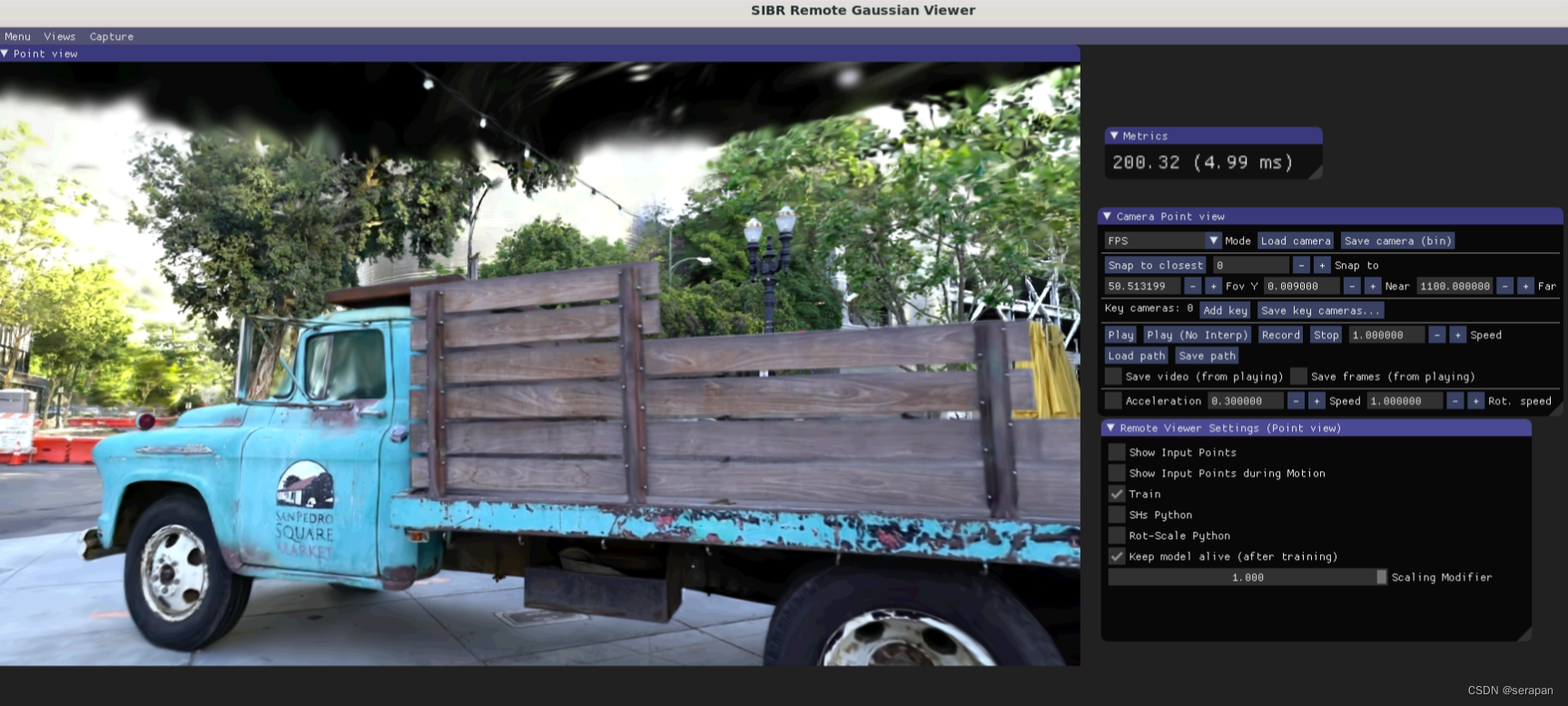Screen dimensions: 1568x706
Task: Decrease the camera movement Speed
Action: click(1296, 400)
